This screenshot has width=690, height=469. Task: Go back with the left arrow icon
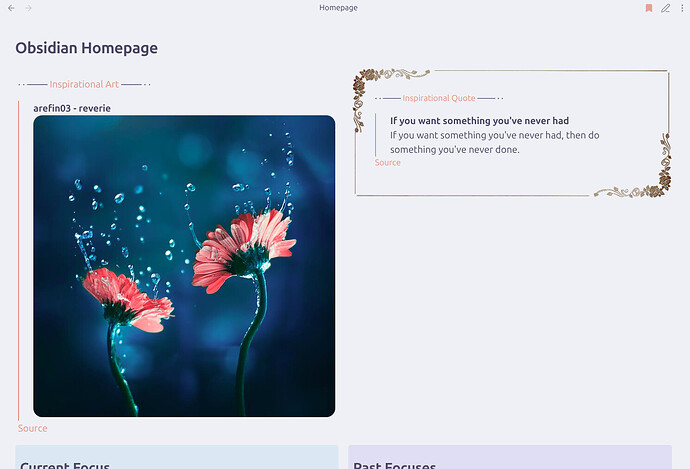(11, 8)
